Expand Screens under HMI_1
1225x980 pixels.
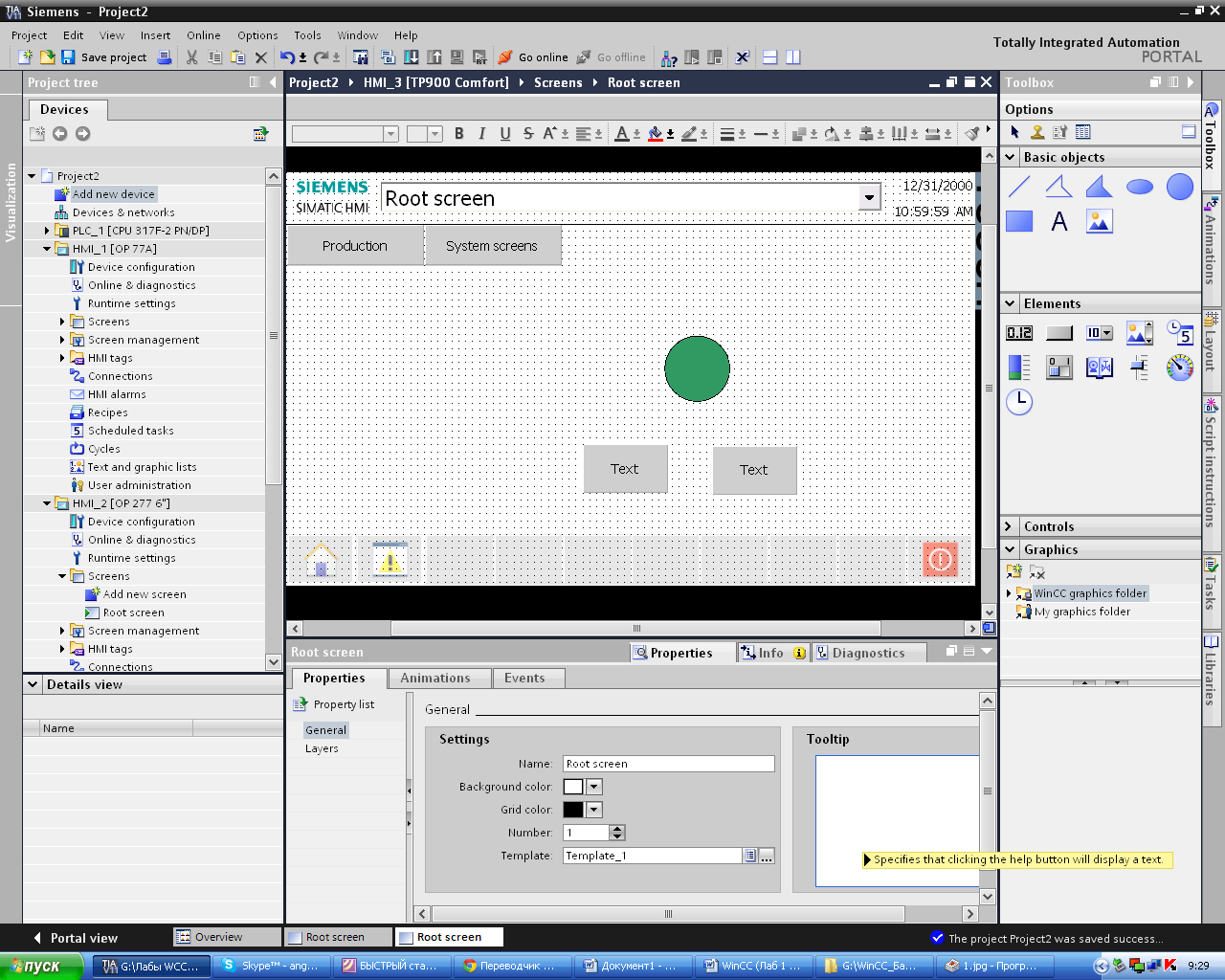coord(62,322)
